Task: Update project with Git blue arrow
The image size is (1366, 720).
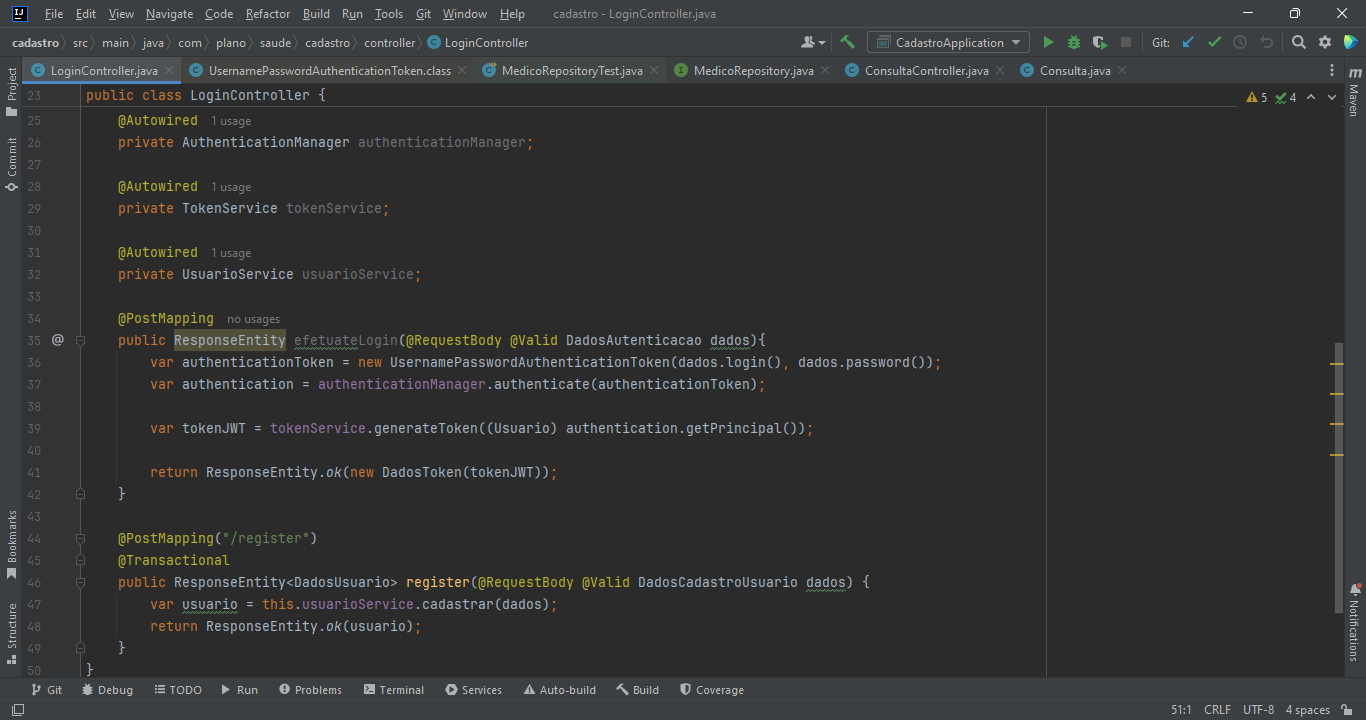Action: 1188,42
